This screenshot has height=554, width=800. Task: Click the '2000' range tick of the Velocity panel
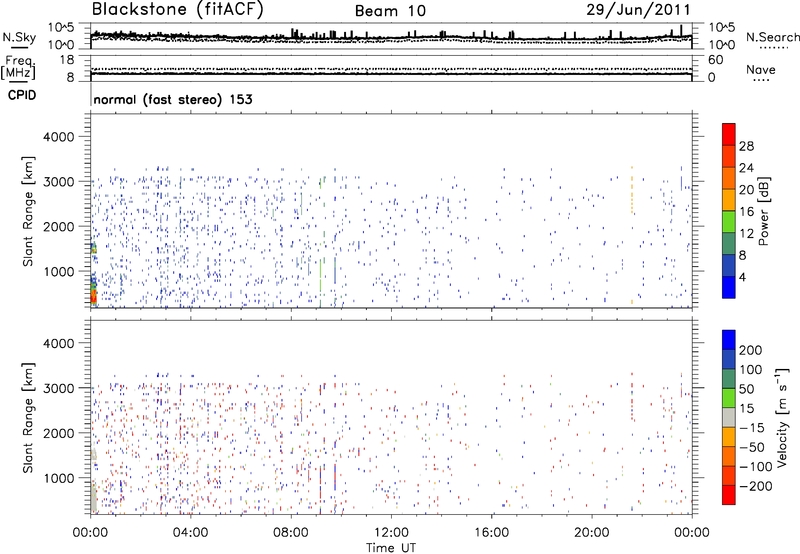pyautogui.click(x=58, y=433)
